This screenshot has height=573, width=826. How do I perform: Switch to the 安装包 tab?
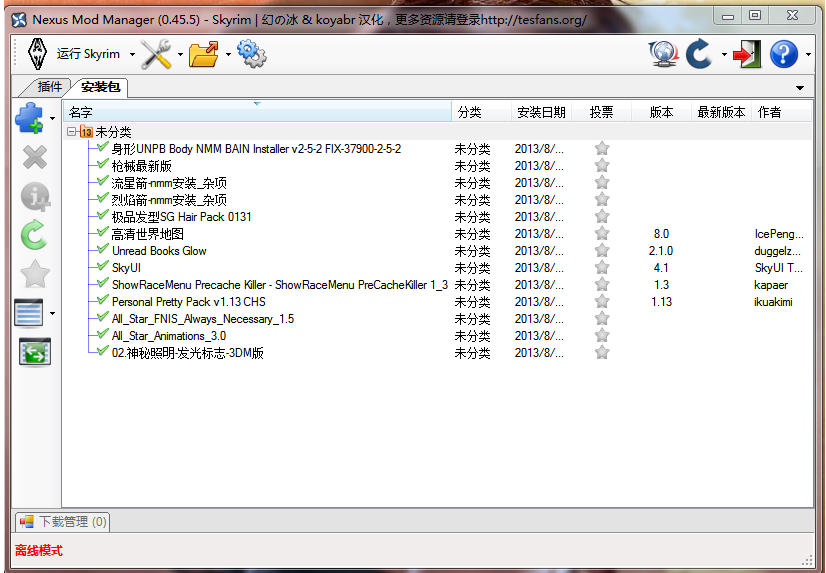[x=100, y=87]
